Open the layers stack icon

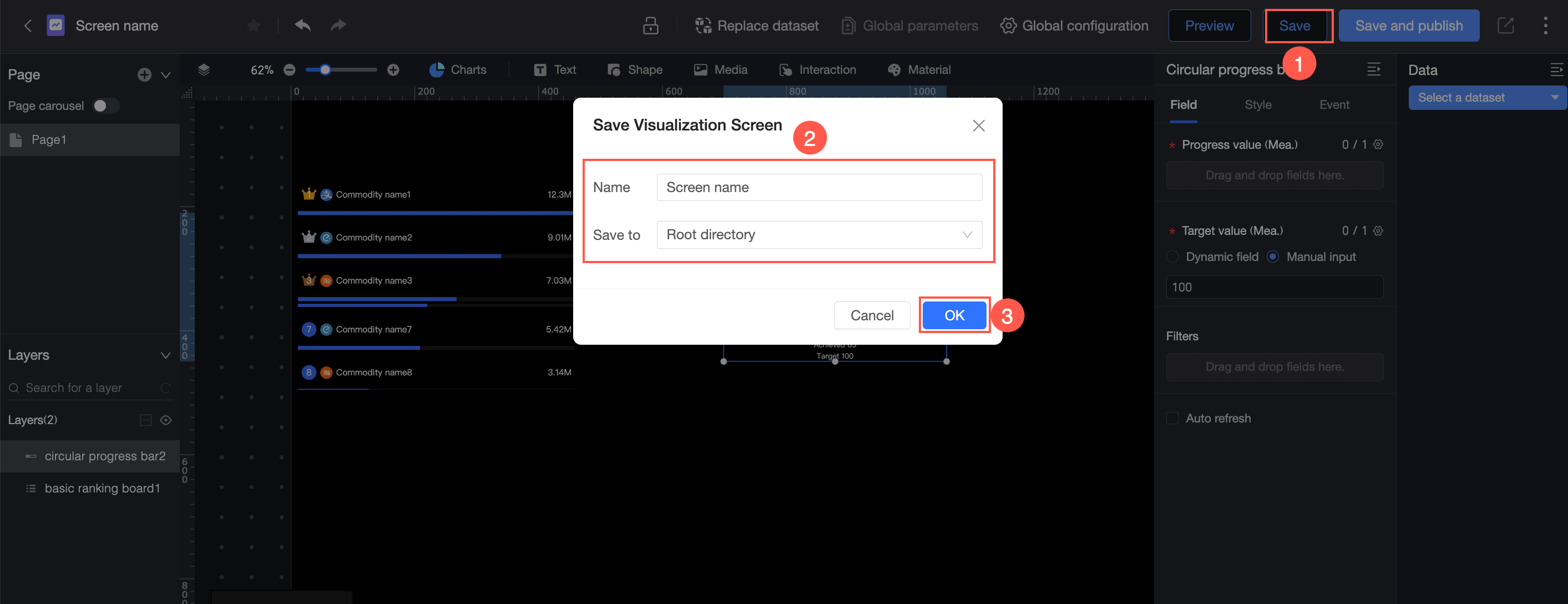click(204, 69)
